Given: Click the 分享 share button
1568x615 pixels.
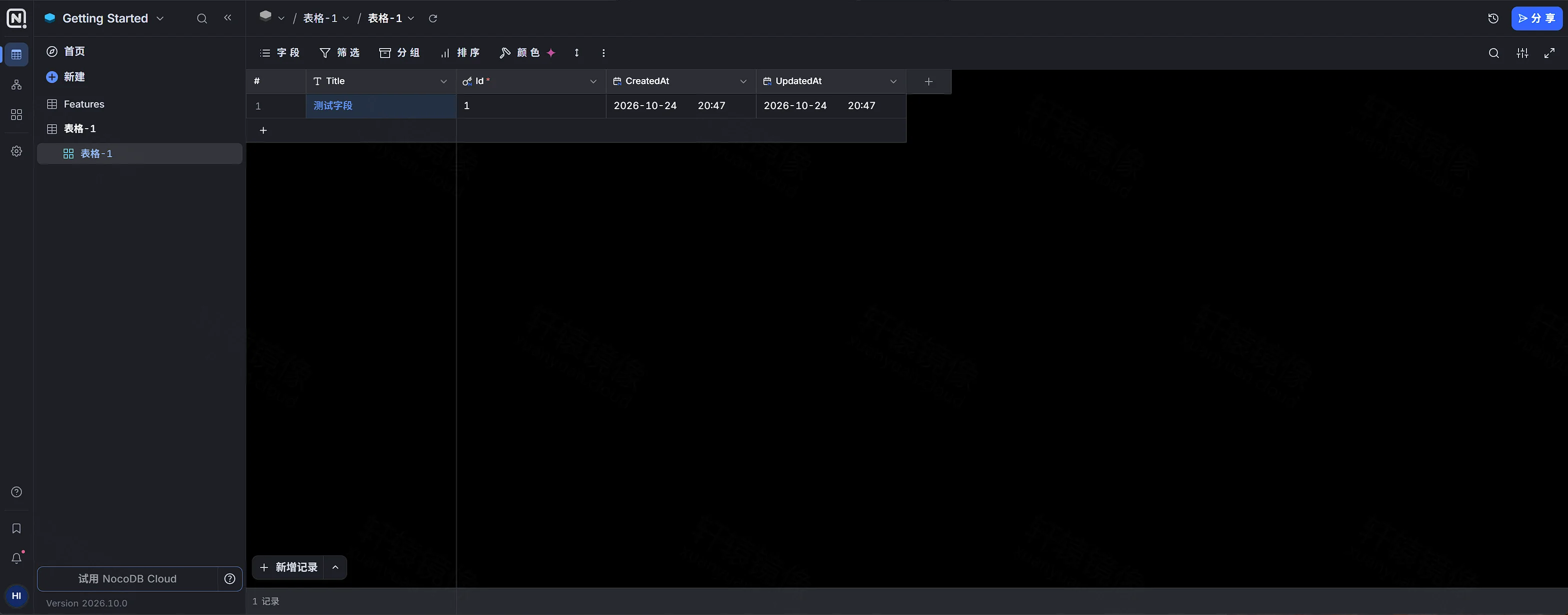Looking at the screenshot, I should pyautogui.click(x=1536, y=19).
